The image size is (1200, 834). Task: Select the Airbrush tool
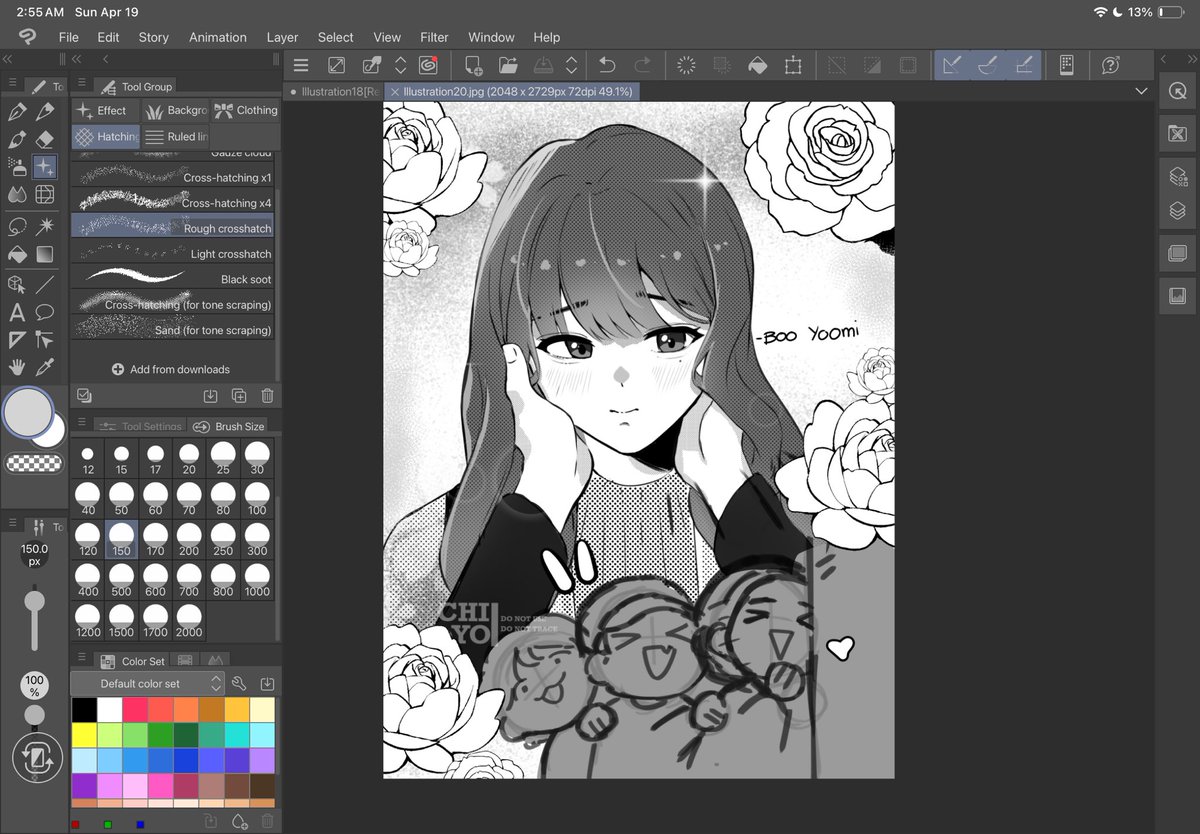point(14,166)
